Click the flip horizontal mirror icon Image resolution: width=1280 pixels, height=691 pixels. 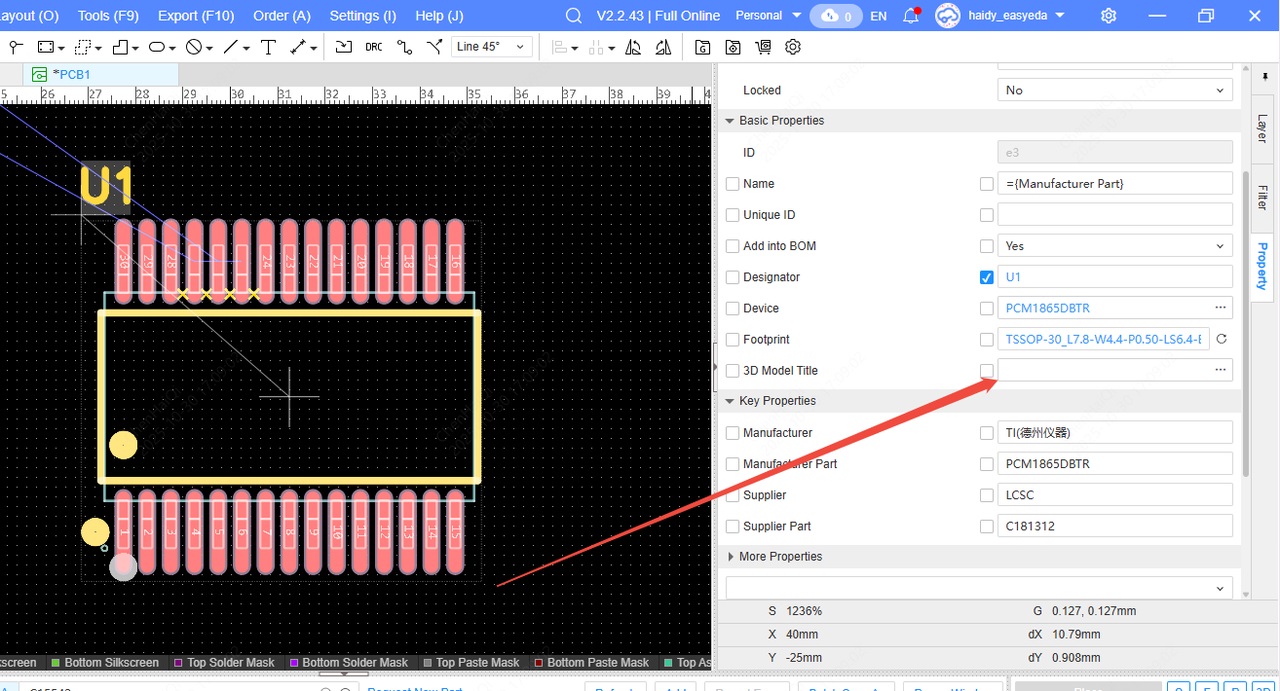point(633,47)
